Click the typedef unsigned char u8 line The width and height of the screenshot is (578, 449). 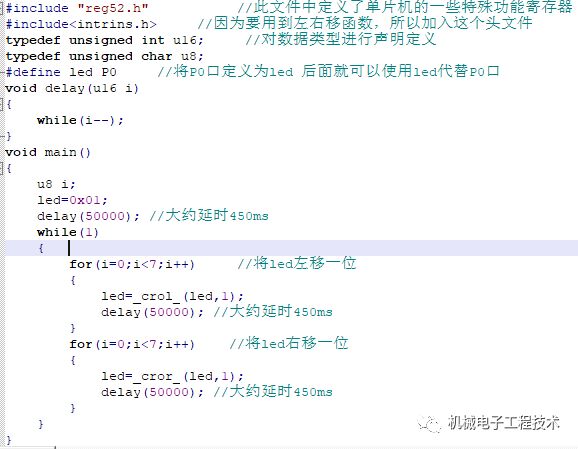click(x=104, y=56)
